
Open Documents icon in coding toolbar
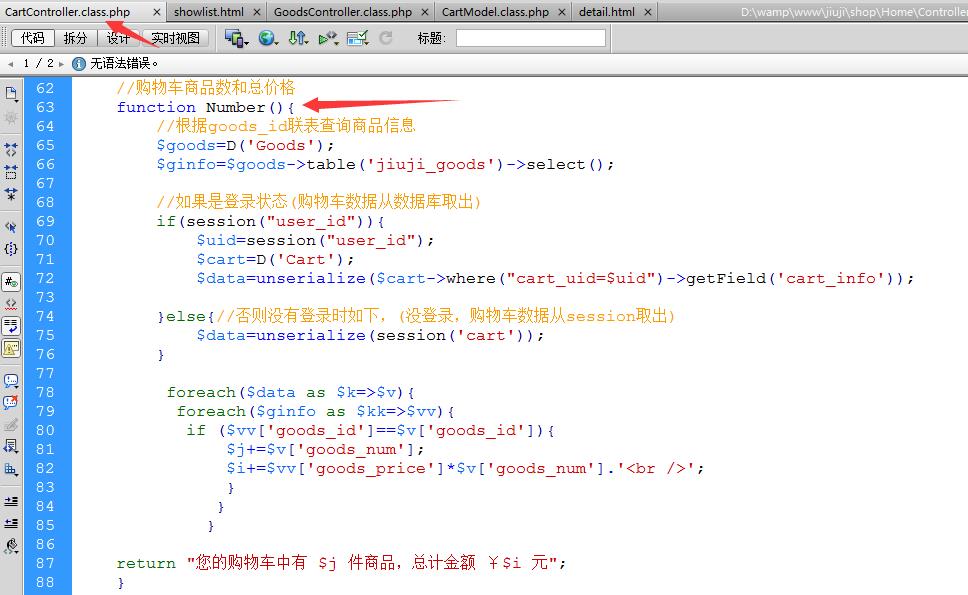(11, 94)
